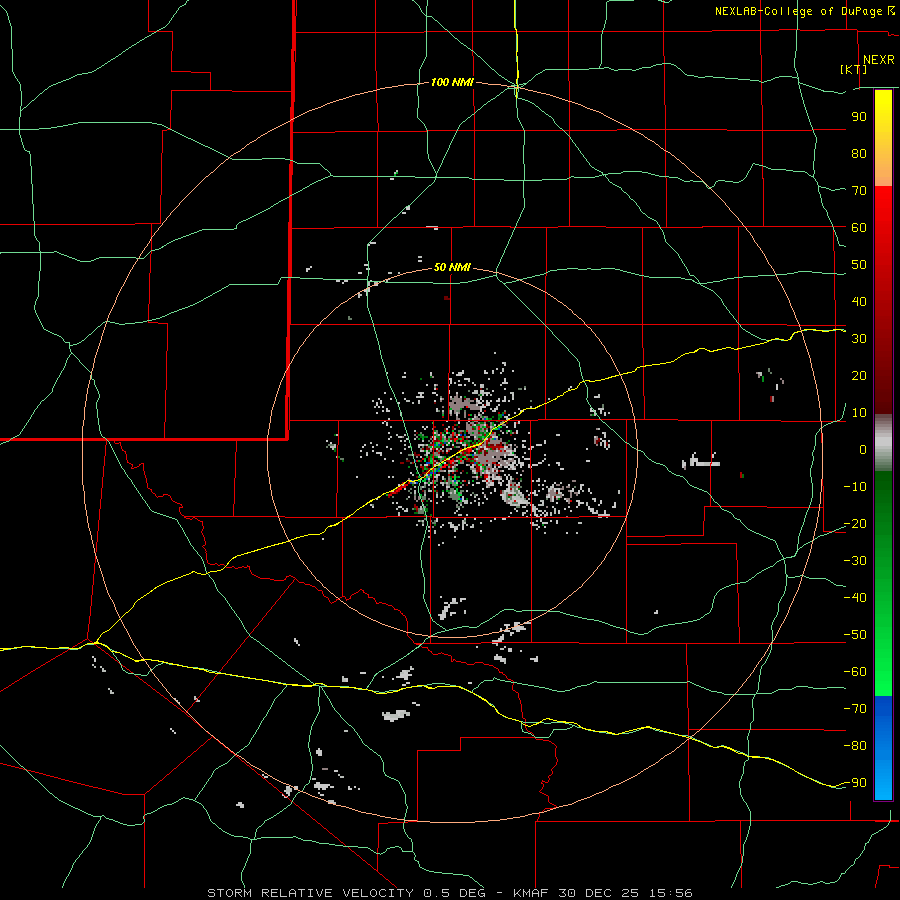Viewport: 900px width, 900px height.
Task: Click the -10 value on the velocity scale
Action: click(855, 487)
